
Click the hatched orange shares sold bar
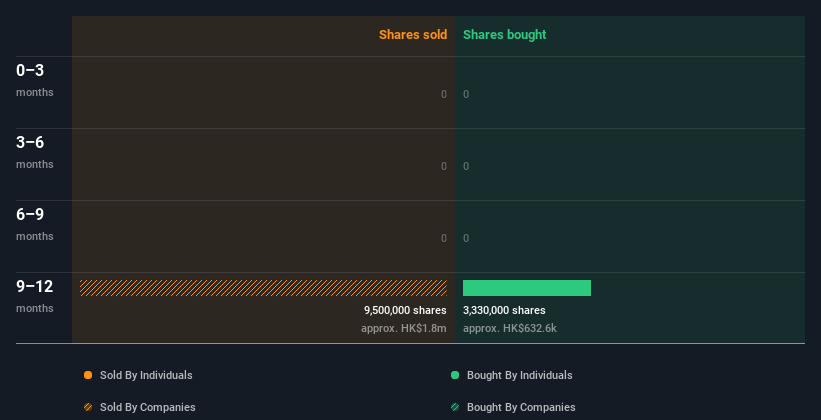(263, 288)
